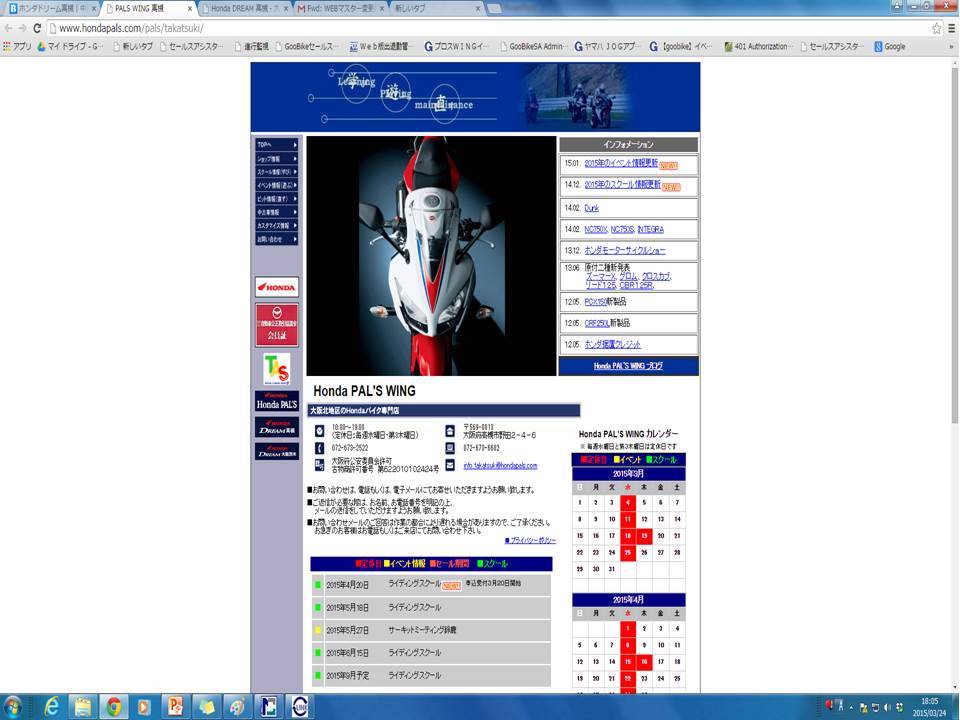Open PowerPoint from the taskbar
This screenshot has height=720, width=960.
pos(175,708)
